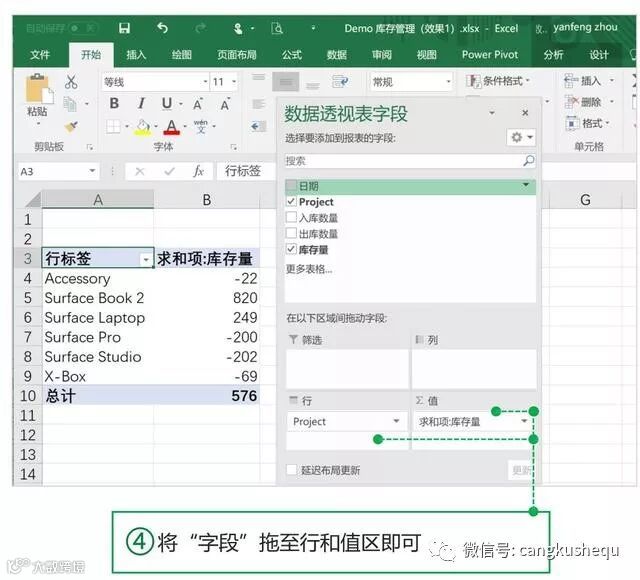Click the field search box 搜索

tap(410, 161)
